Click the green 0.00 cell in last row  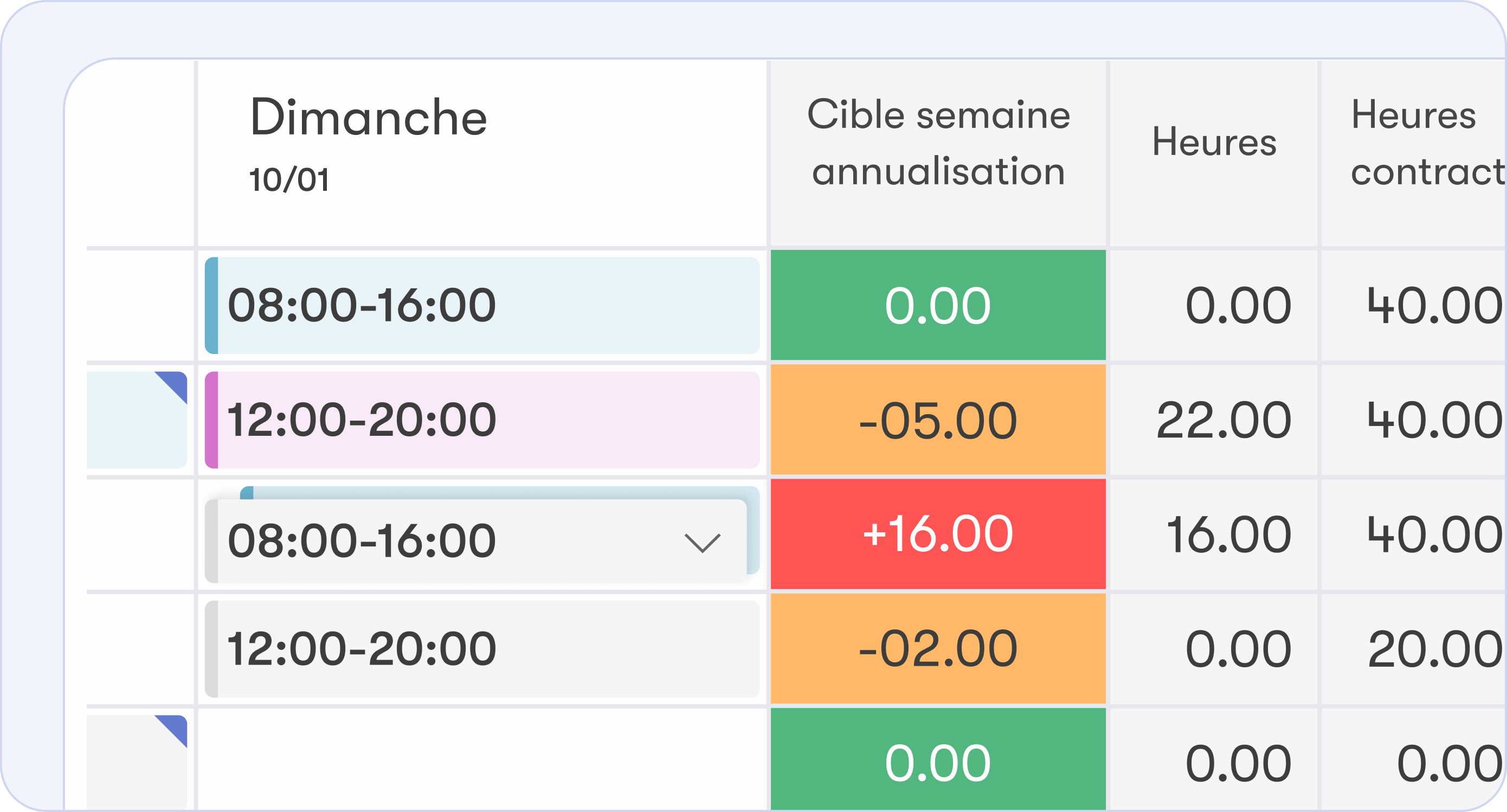click(938, 759)
